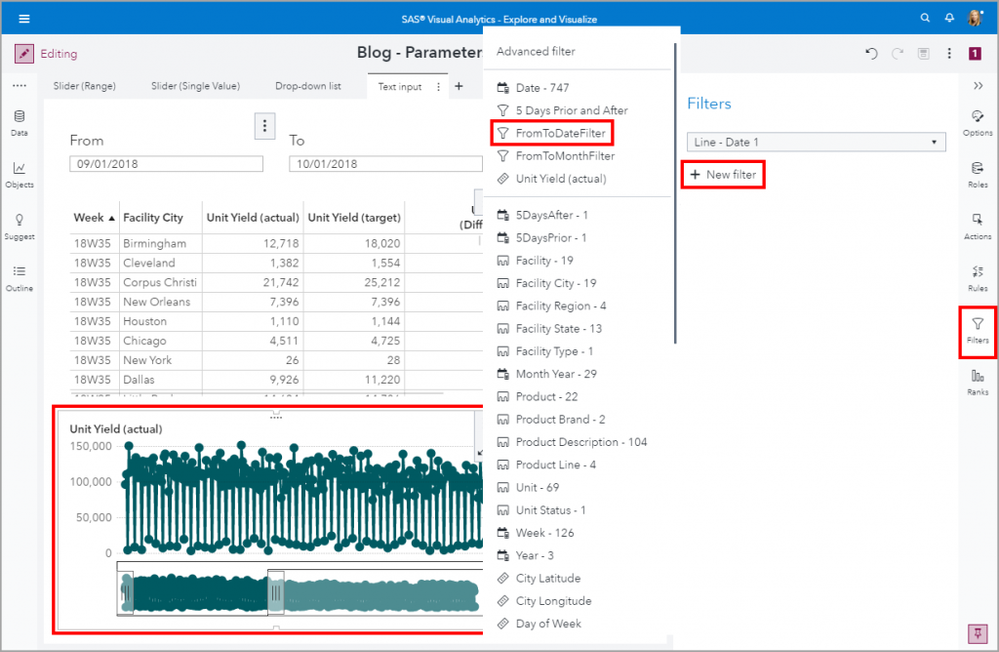999x652 pixels.
Task: Open the Suggest pane
Action: [x=19, y=227]
